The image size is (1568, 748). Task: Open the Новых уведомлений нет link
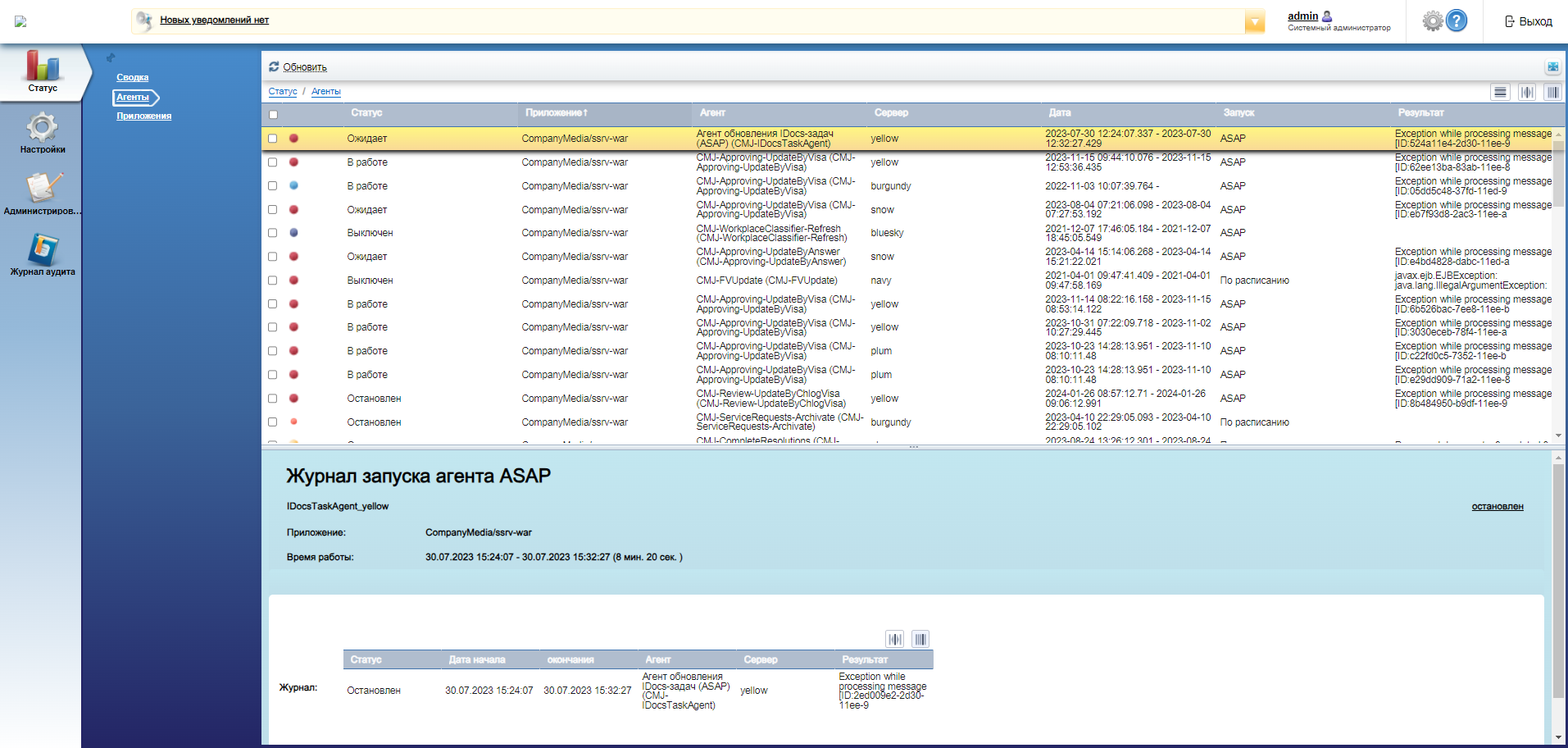point(214,21)
